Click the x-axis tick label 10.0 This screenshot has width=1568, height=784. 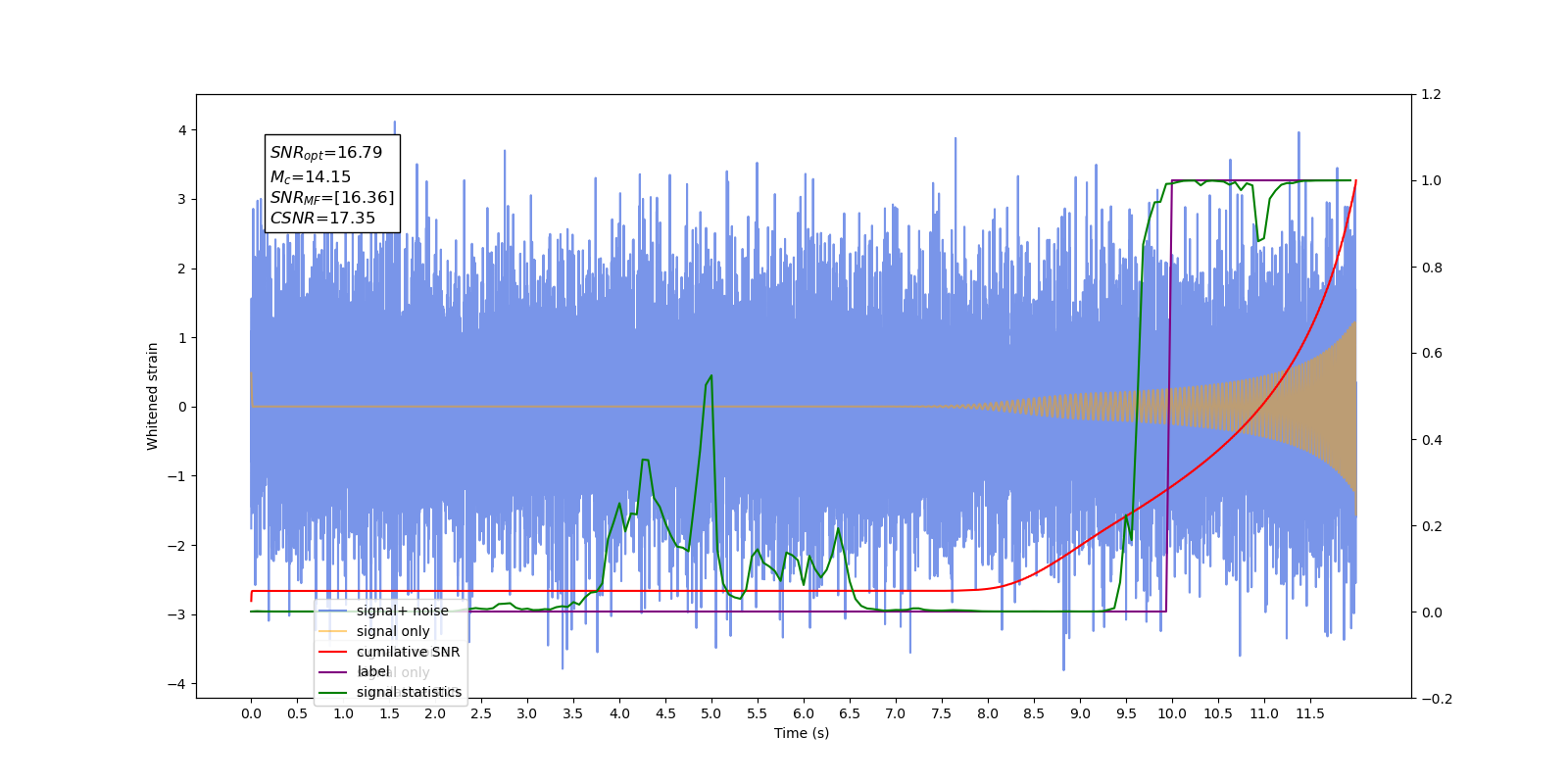point(1172,713)
